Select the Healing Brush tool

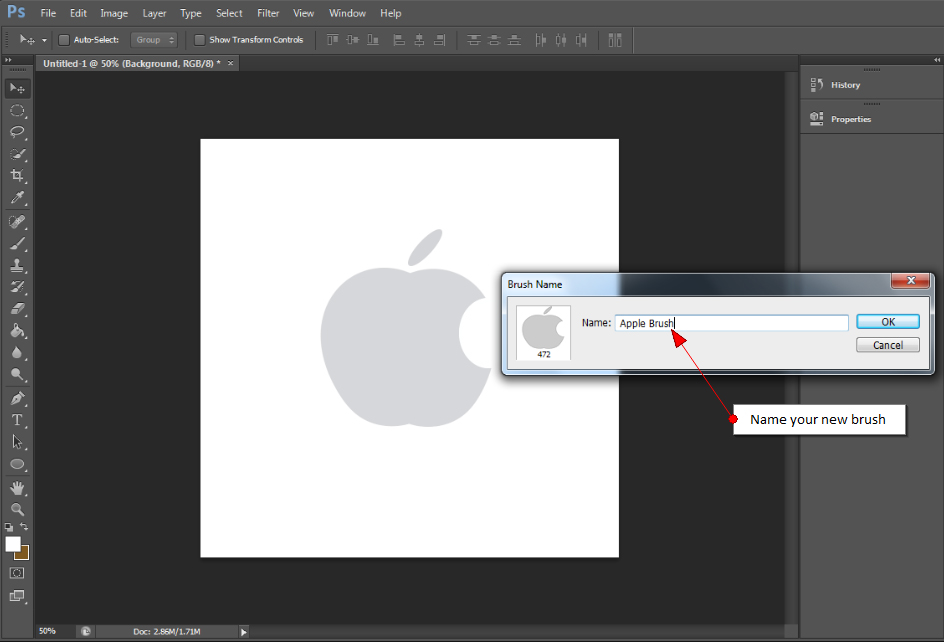(17, 222)
